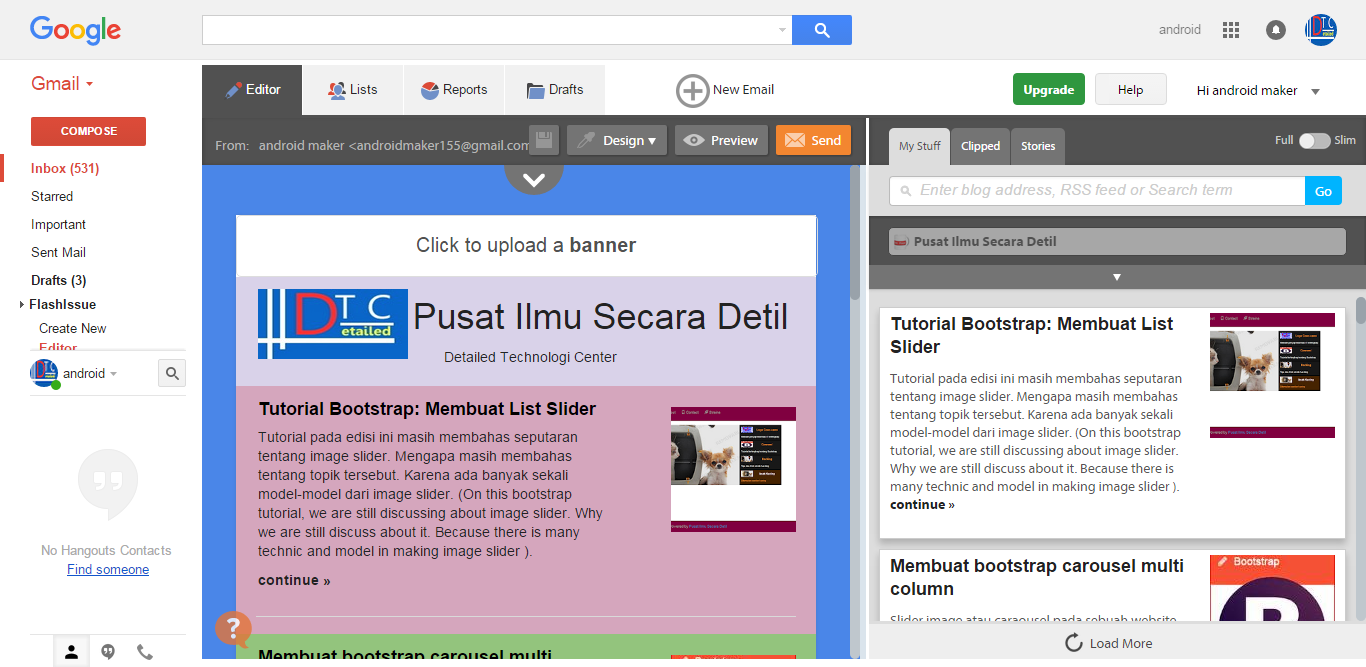Viewport: 1366px width, 667px height.
Task: Open the Gmail dropdown menu
Action: [62, 84]
